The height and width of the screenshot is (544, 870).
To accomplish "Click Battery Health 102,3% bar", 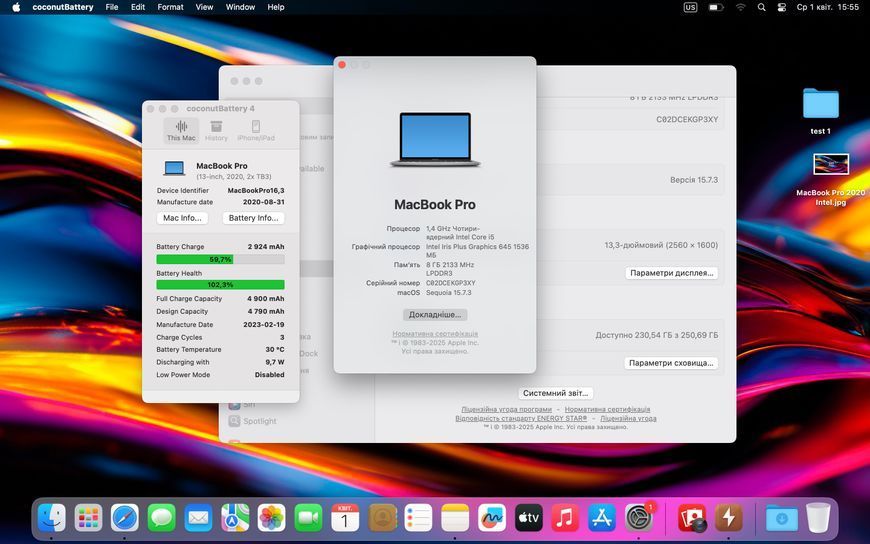I will coord(220,285).
